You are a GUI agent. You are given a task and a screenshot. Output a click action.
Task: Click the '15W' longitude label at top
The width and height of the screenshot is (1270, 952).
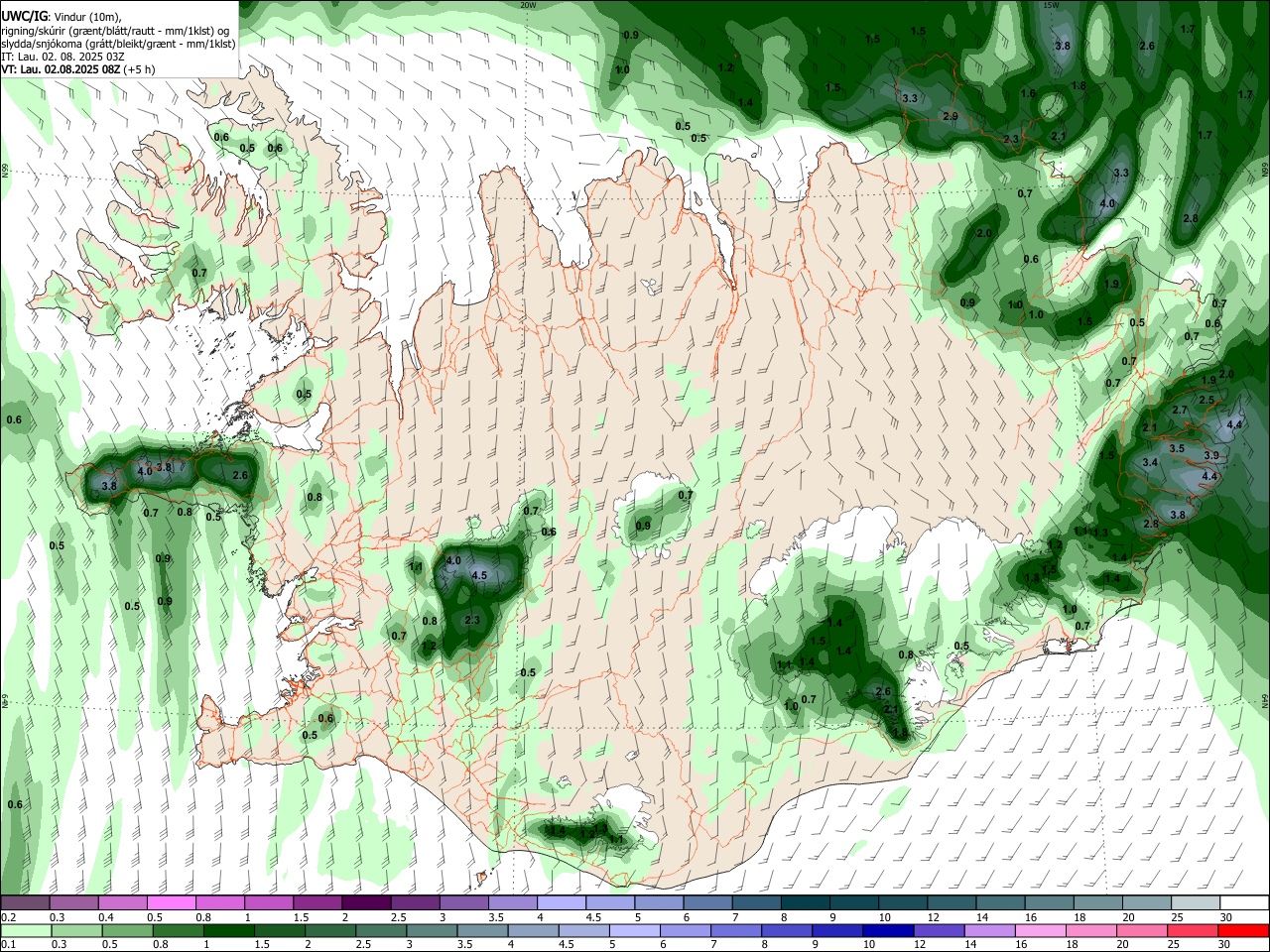point(1051,5)
